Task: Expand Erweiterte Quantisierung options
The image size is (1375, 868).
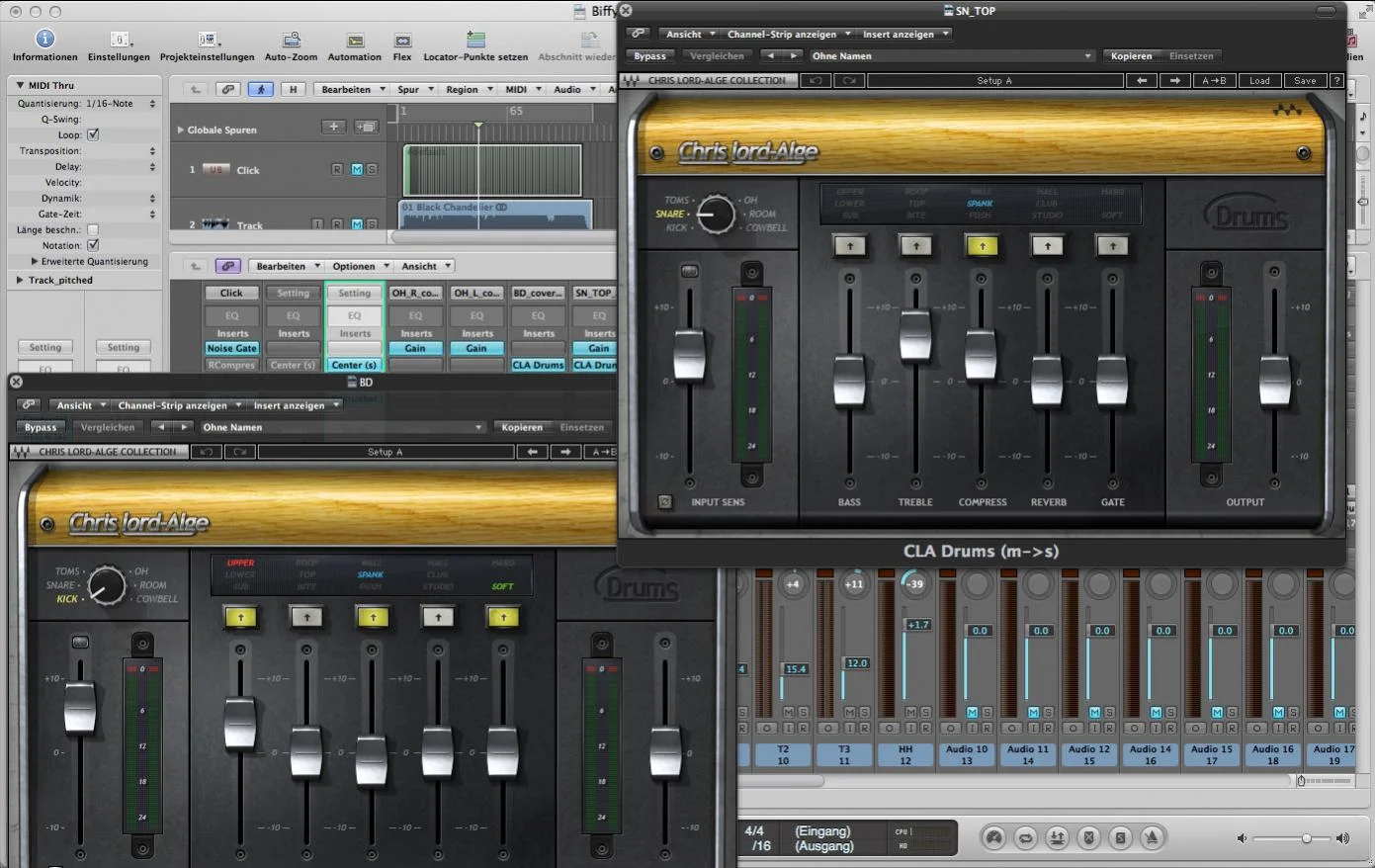Action: (35, 262)
